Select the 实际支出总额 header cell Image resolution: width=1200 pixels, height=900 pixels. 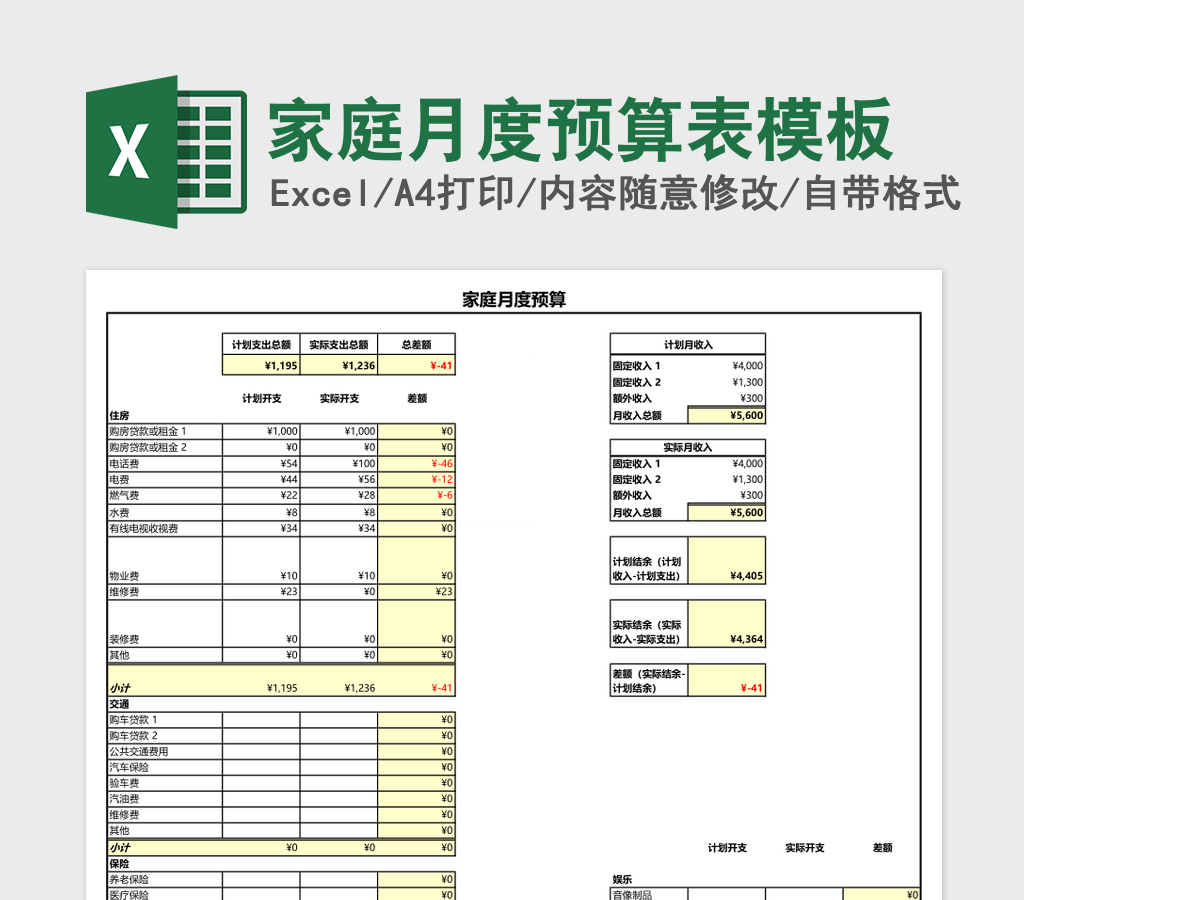coord(339,345)
